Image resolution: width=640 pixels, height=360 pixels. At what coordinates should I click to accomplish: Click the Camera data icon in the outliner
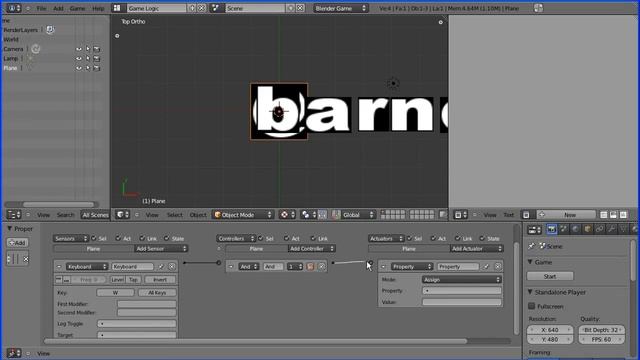point(36,49)
